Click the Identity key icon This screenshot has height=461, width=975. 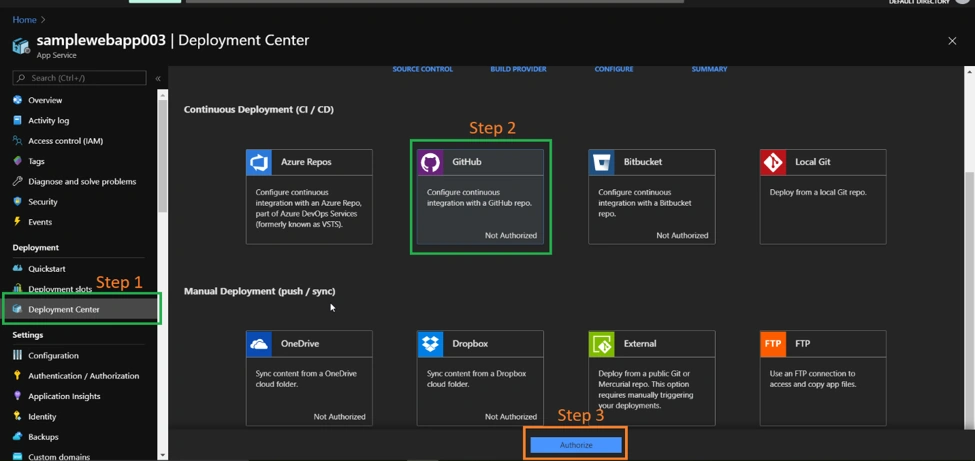17,417
